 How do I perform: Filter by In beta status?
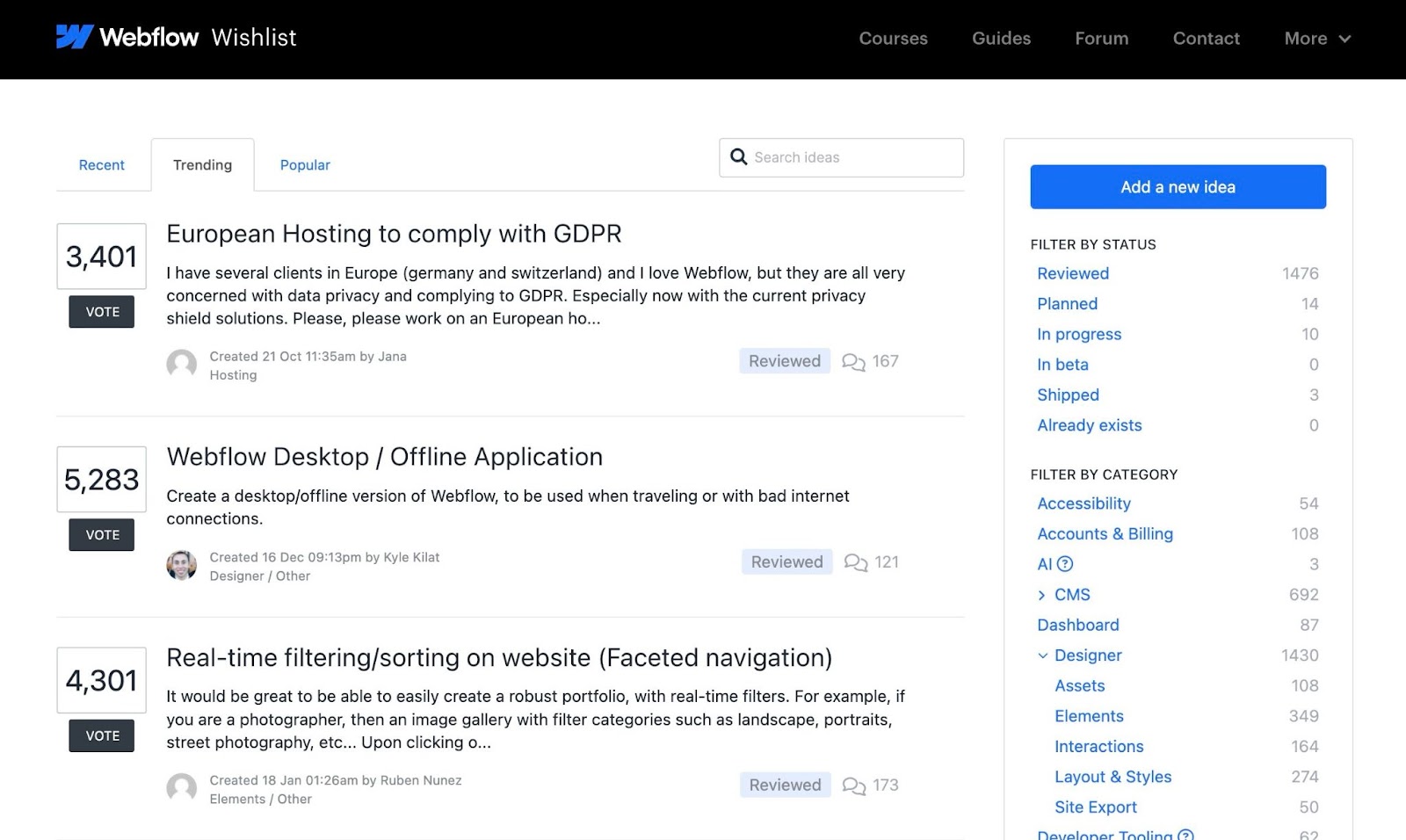1062,365
